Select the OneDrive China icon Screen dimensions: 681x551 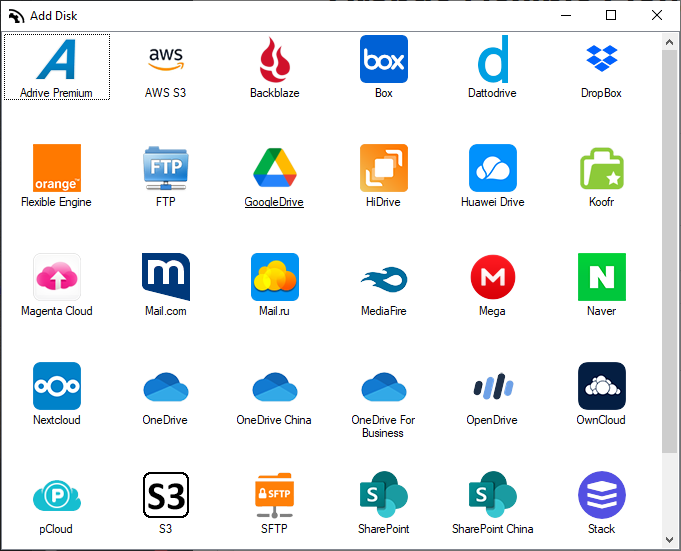point(274,386)
